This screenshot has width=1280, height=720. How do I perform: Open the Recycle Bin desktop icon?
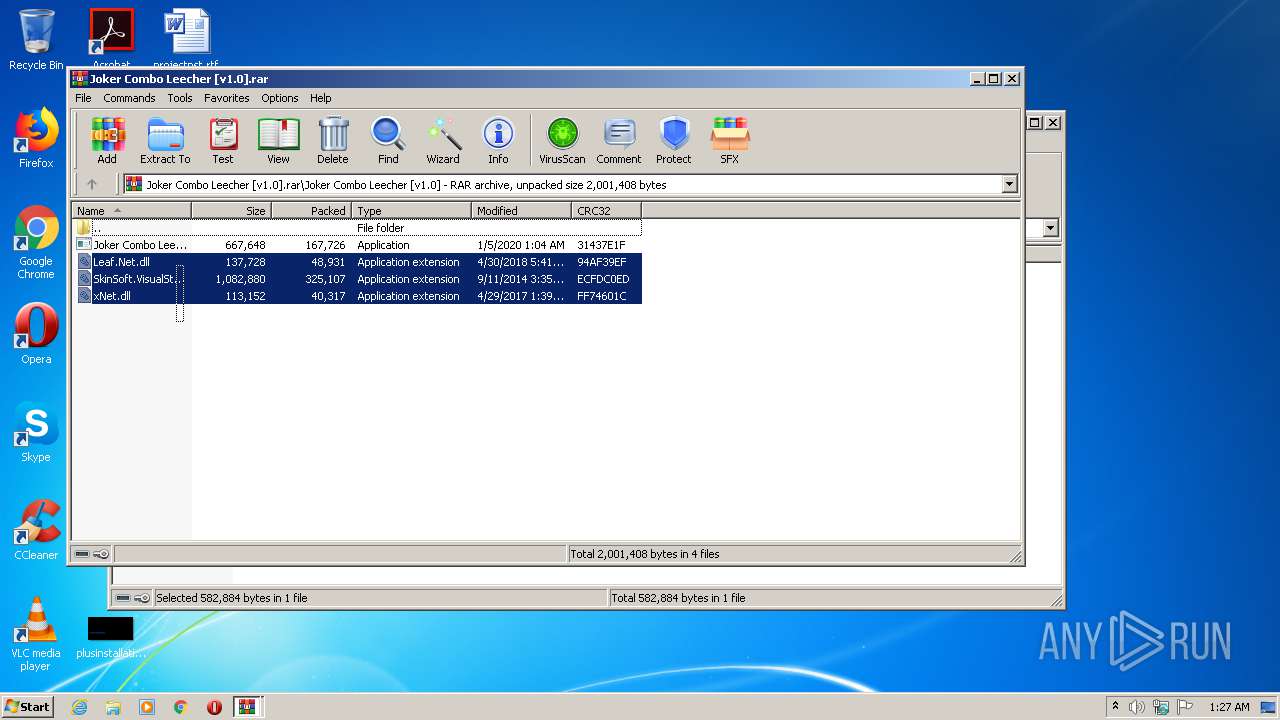coord(36,40)
